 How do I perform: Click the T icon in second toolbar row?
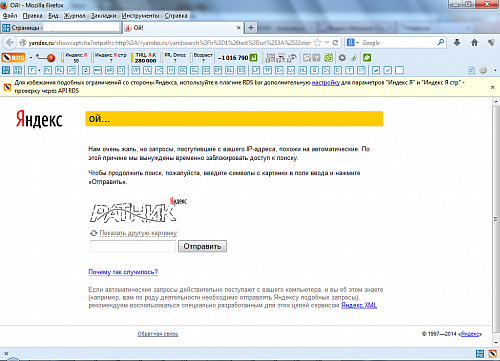(349, 70)
